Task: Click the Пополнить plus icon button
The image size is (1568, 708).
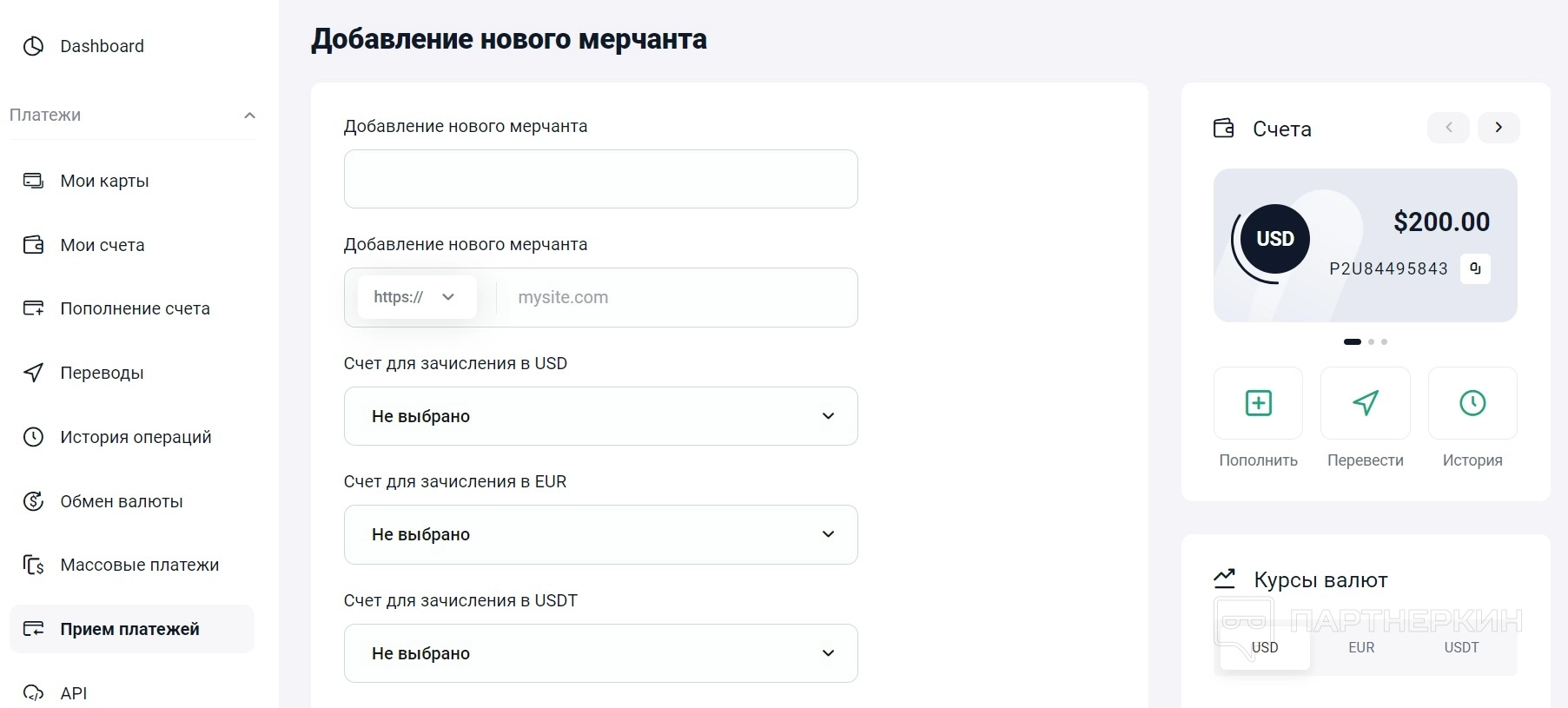Action: pyautogui.click(x=1258, y=403)
